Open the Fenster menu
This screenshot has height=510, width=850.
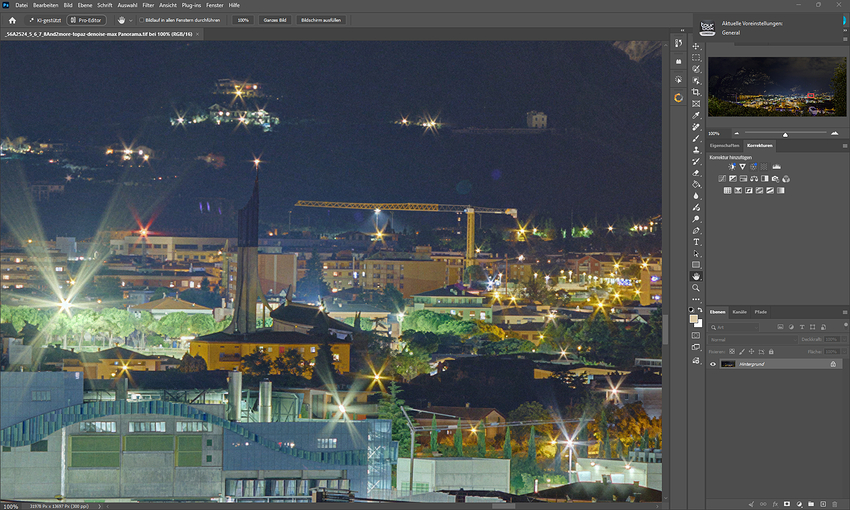pyautogui.click(x=215, y=5)
